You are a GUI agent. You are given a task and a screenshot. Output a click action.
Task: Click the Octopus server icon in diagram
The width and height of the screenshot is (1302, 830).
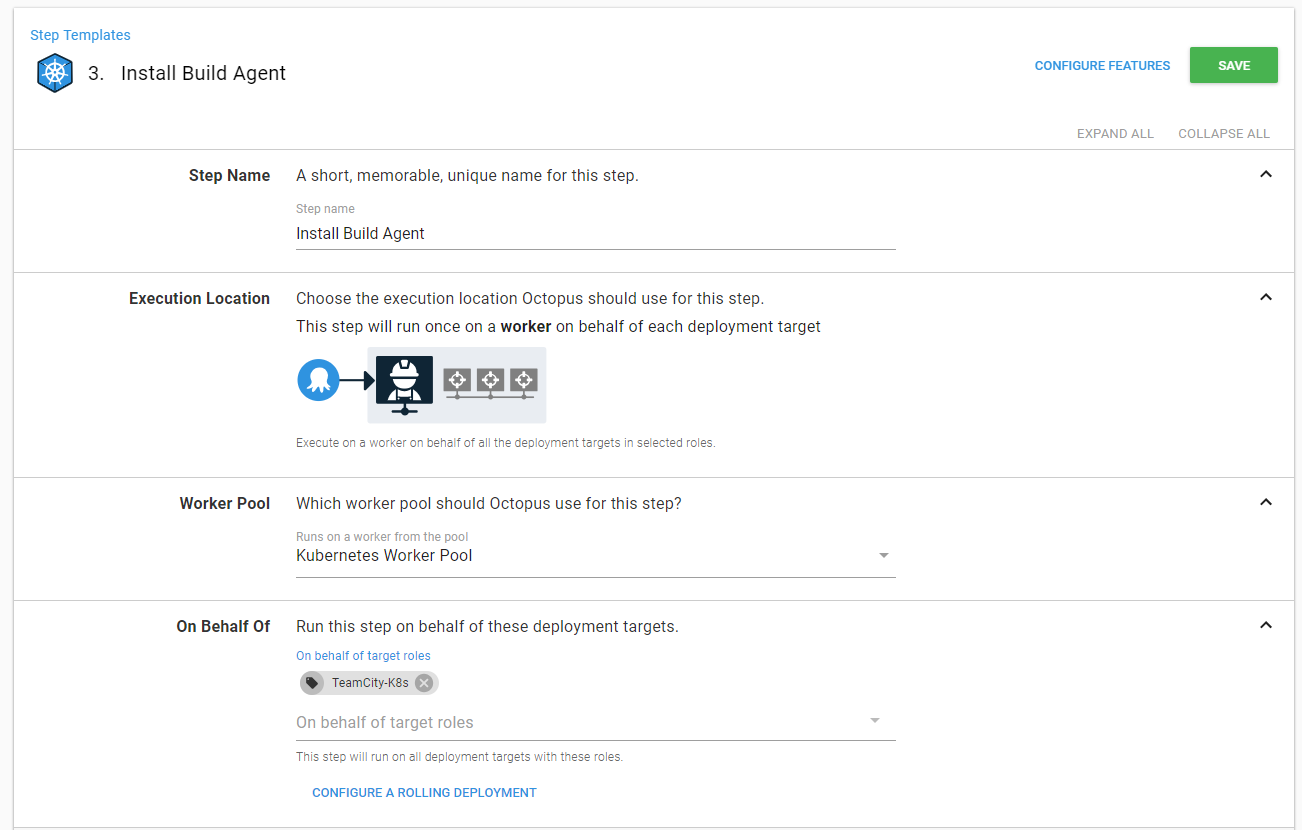pos(318,380)
